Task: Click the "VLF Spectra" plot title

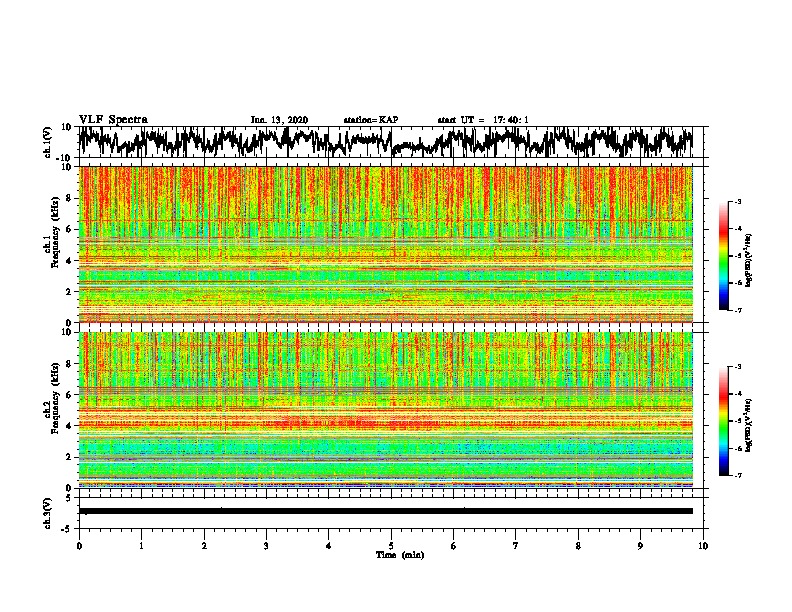Action: point(113,120)
